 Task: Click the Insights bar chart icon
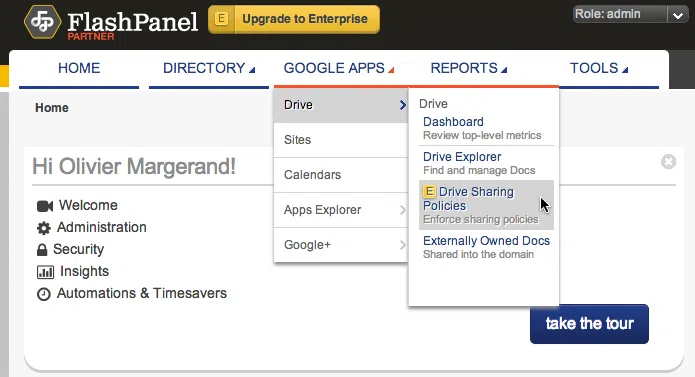(45, 272)
